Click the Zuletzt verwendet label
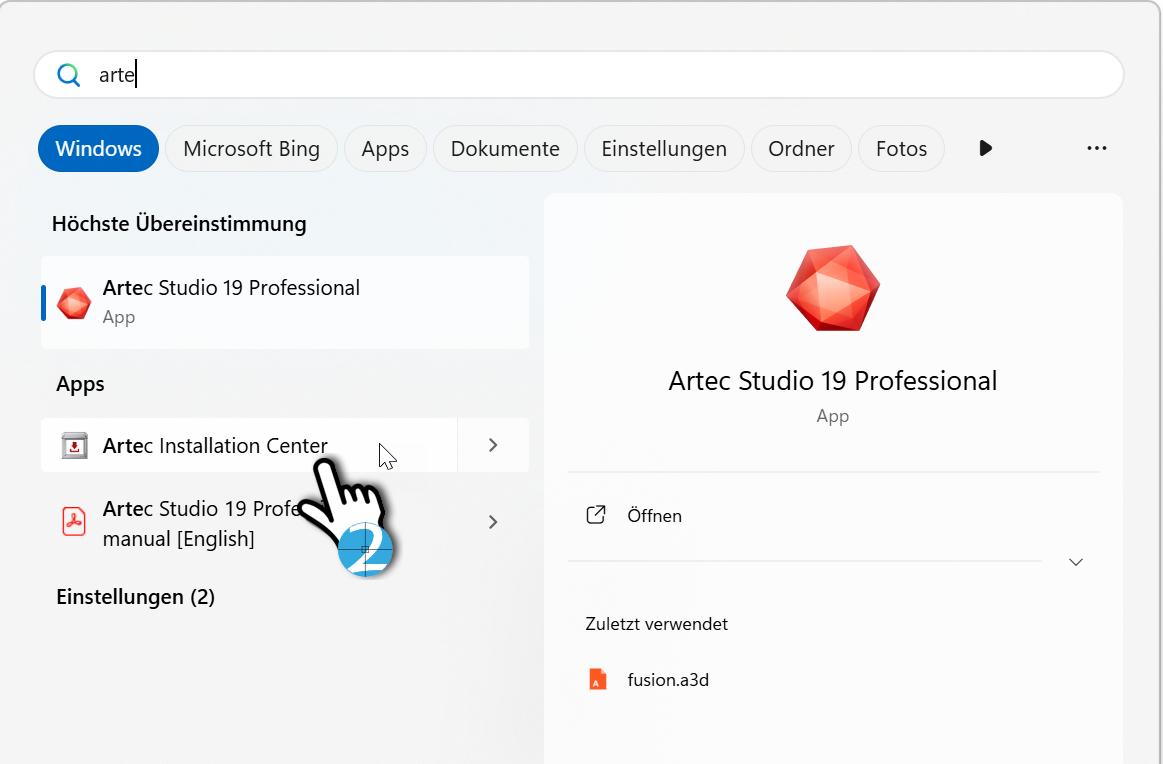The width and height of the screenshot is (1163, 764). click(x=656, y=624)
